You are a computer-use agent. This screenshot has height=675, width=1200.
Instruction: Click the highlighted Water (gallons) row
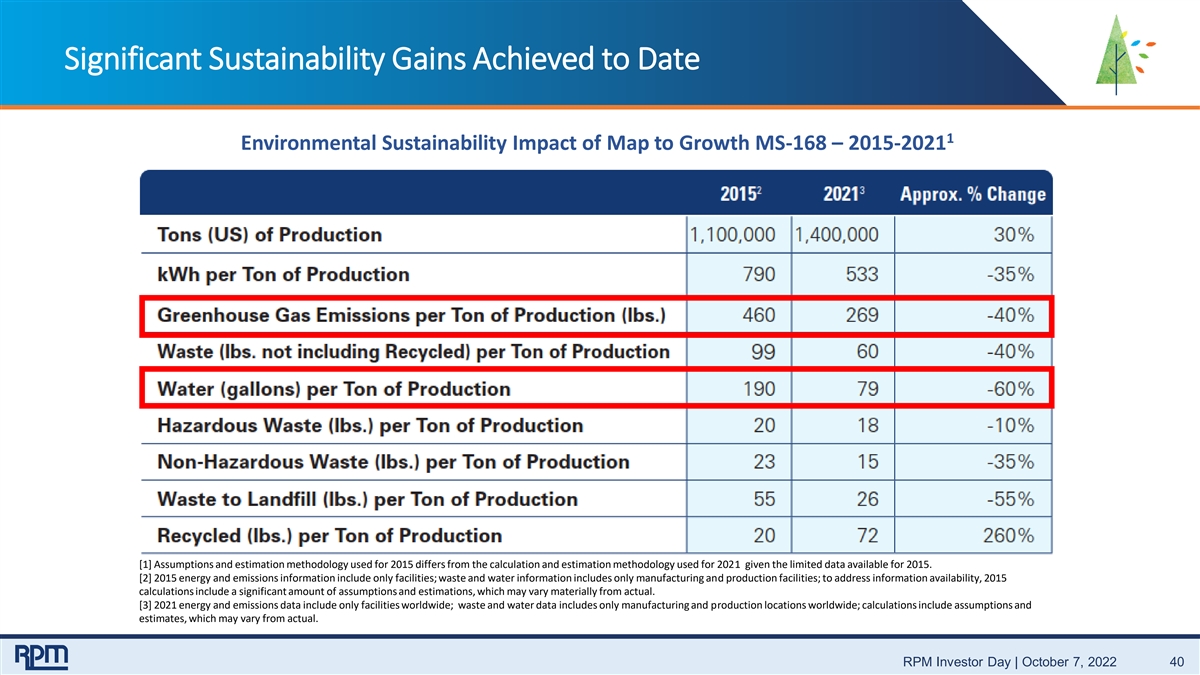597,388
